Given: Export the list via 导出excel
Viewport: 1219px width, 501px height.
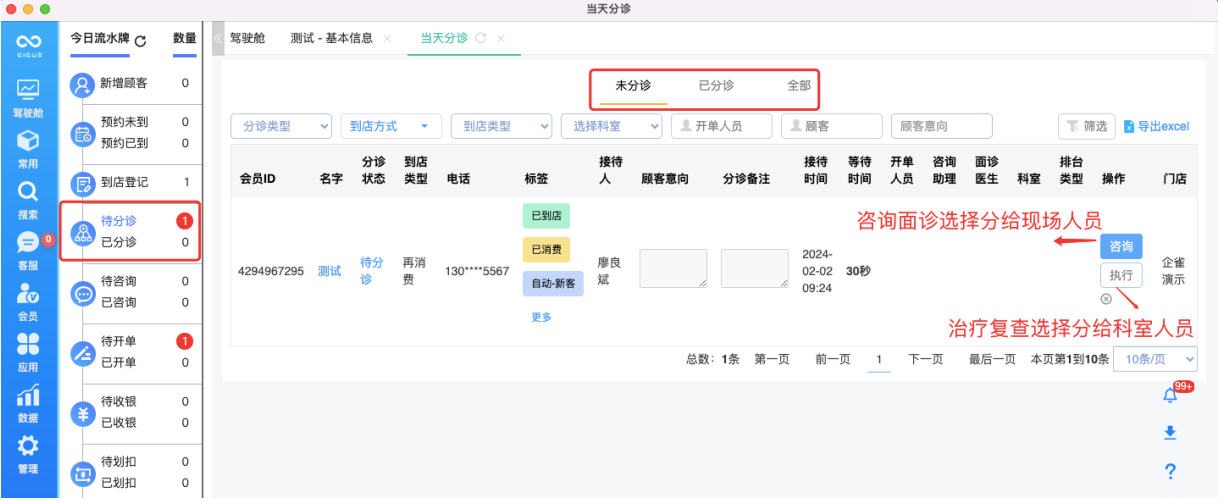Looking at the screenshot, I should 1156,126.
